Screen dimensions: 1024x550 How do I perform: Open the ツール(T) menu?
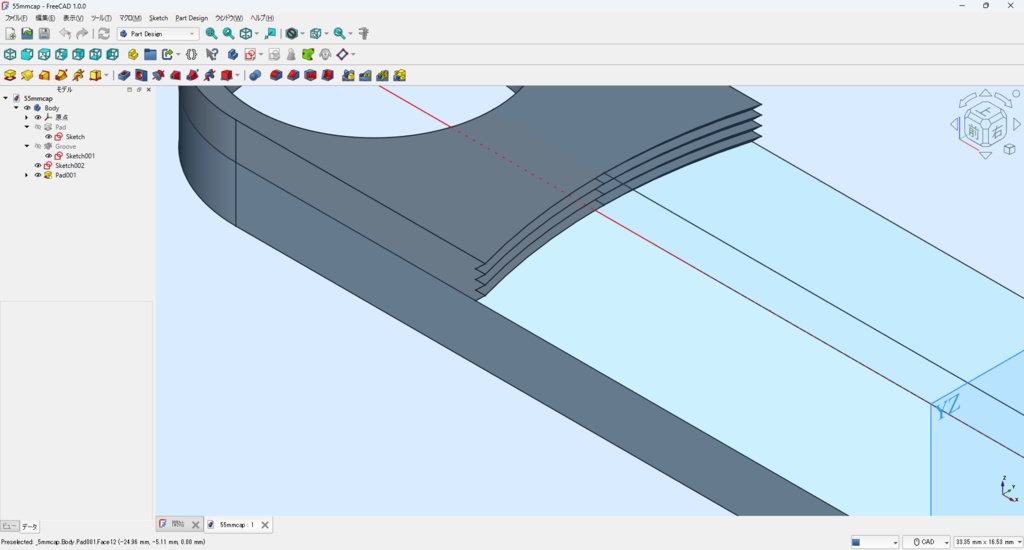tap(101, 18)
